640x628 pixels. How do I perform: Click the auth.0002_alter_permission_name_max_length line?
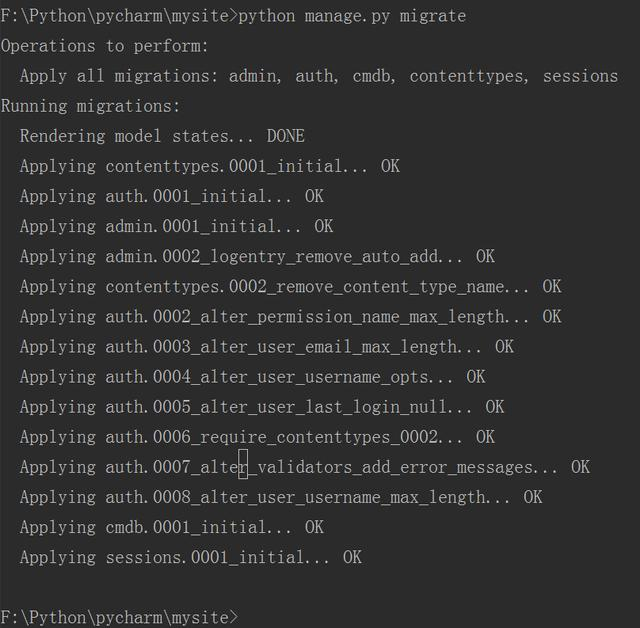(x=291, y=317)
